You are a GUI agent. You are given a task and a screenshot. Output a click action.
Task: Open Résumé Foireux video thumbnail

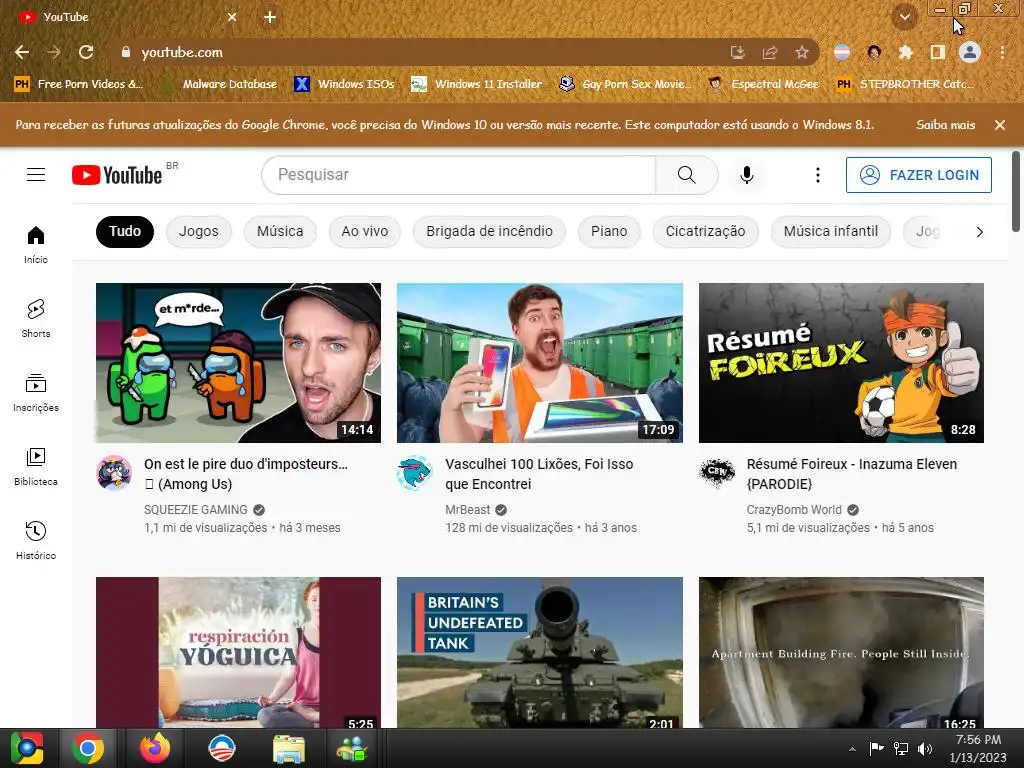tap(841, 363)
